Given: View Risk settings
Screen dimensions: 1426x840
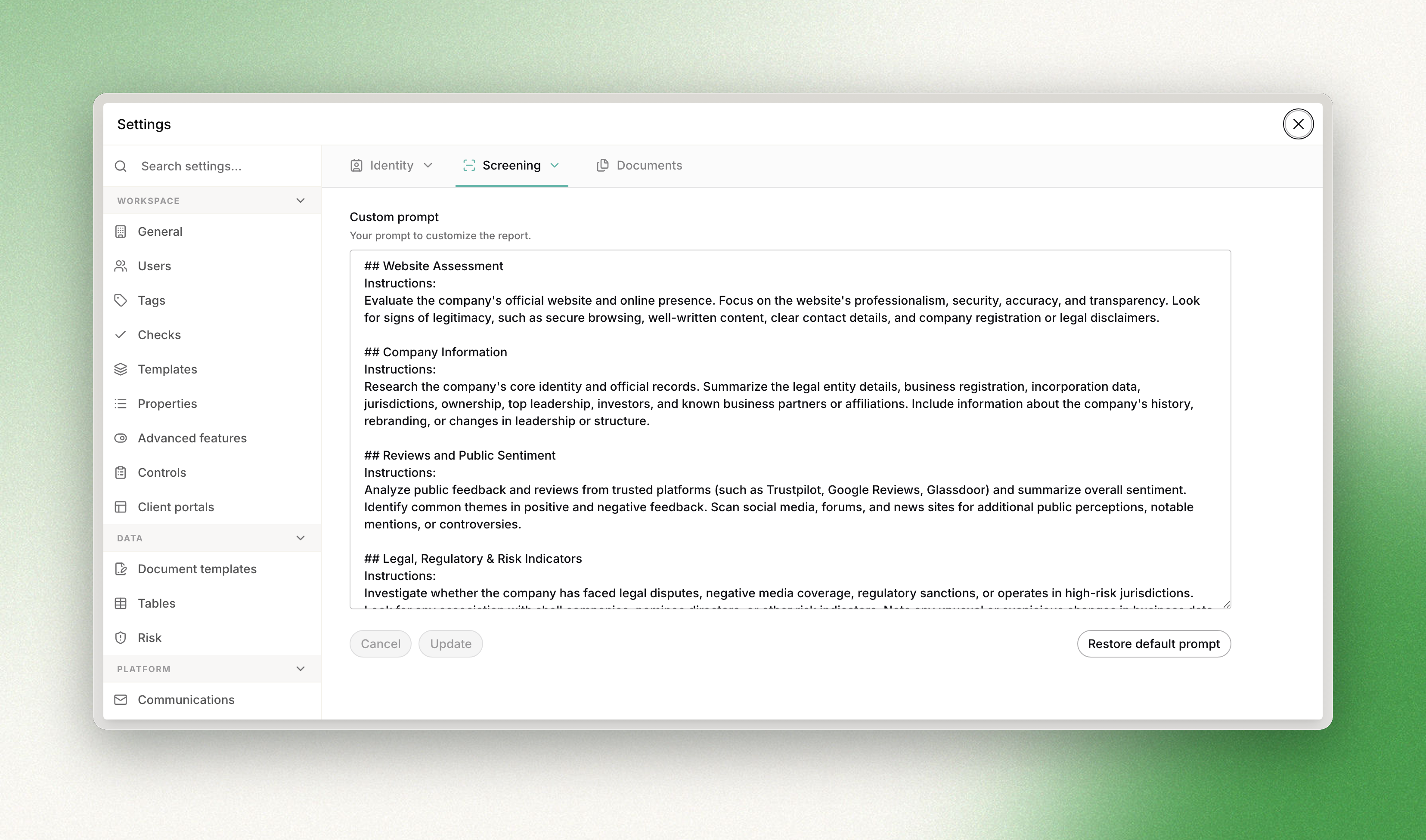Looking at the screenshot, I should [212, 638].
